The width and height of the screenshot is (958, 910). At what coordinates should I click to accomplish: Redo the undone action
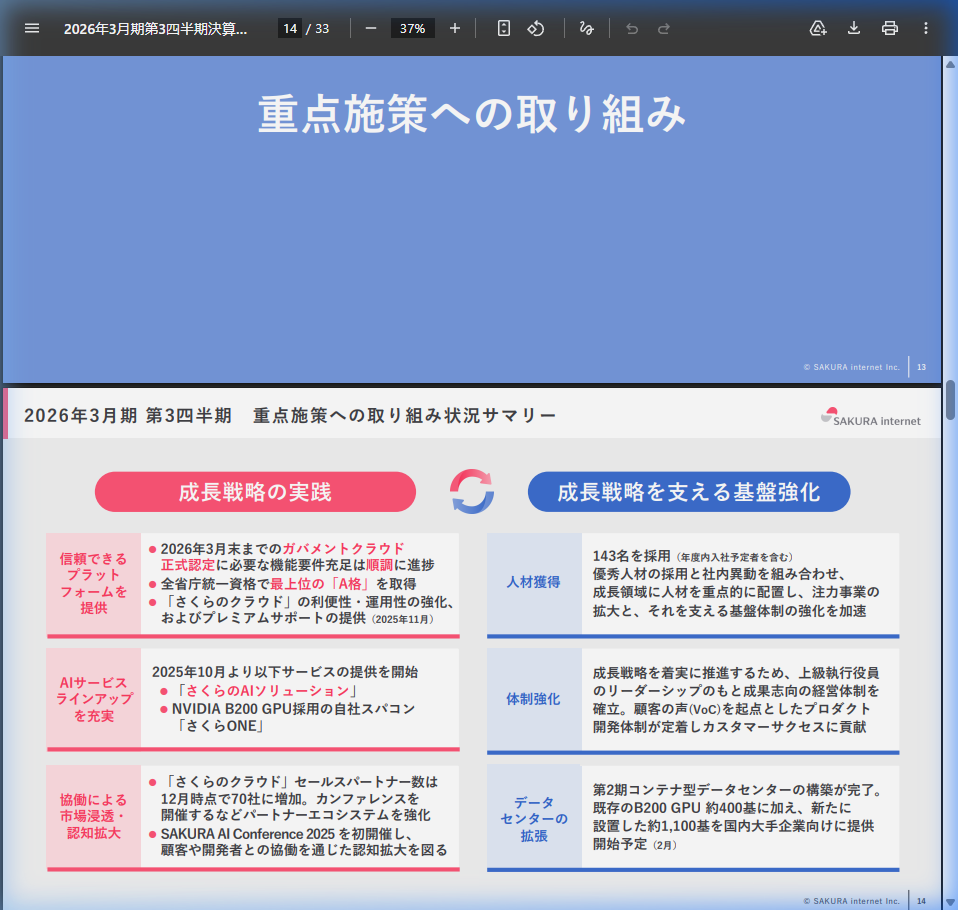663,28
